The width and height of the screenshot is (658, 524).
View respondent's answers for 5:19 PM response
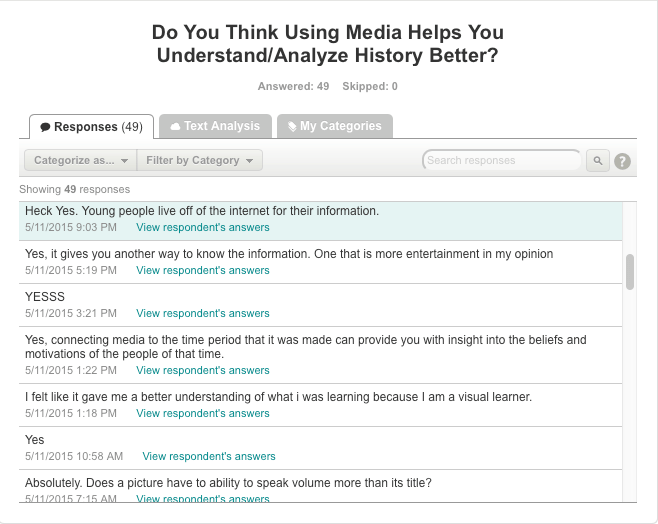click(203, 270)
